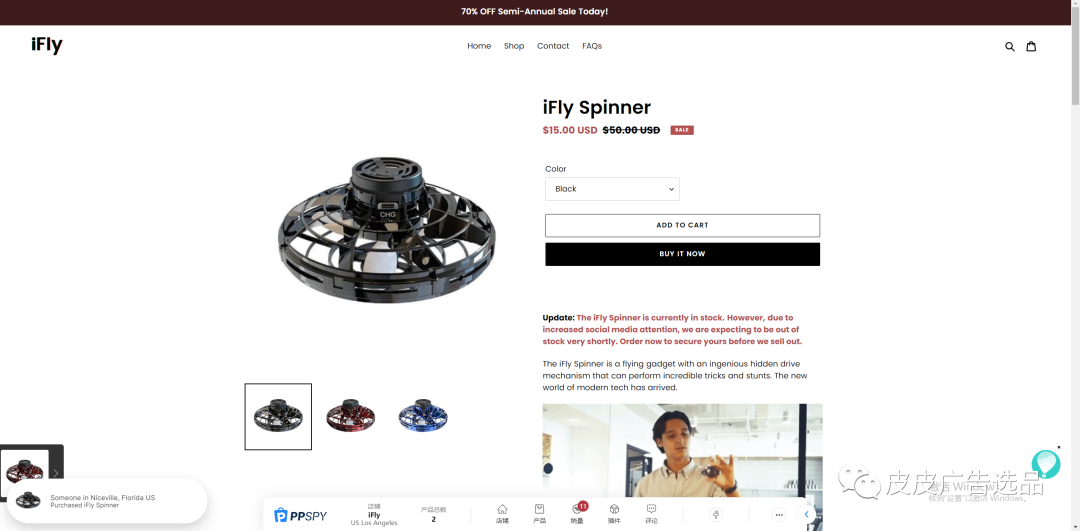Open the Color dropdown showing Black
The width and height of the screenshot is (1080, 531).
click(x=612, y=189)
